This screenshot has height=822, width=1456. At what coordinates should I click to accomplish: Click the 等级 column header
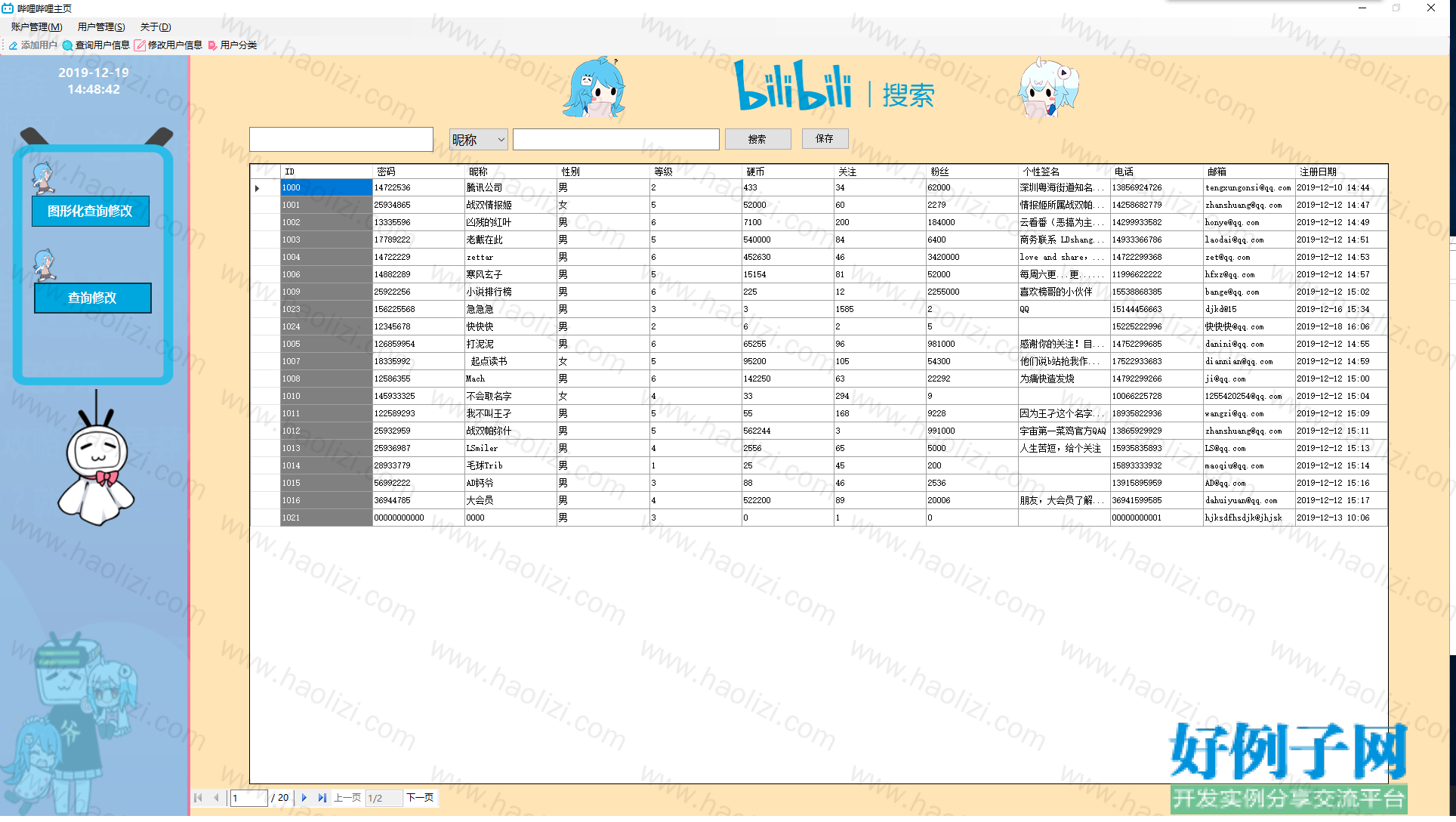(x=695, y=172)
